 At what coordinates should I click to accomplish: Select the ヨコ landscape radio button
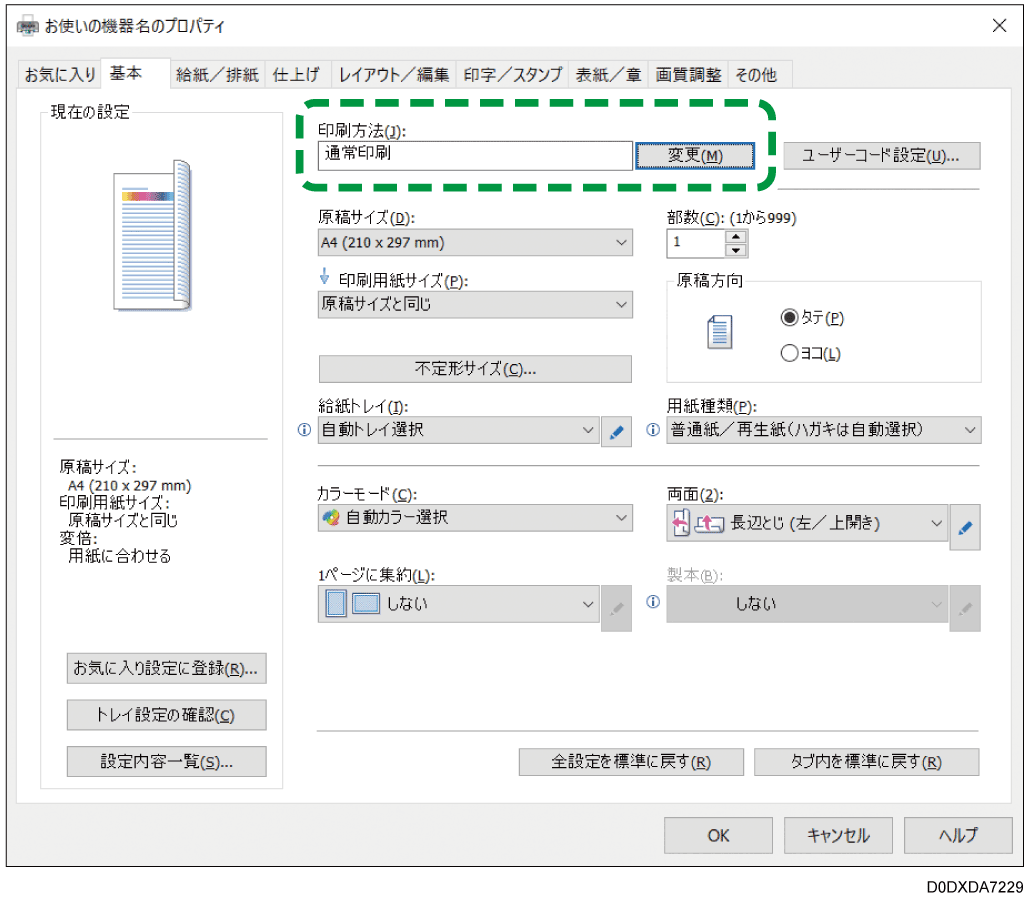coord(789,353)
